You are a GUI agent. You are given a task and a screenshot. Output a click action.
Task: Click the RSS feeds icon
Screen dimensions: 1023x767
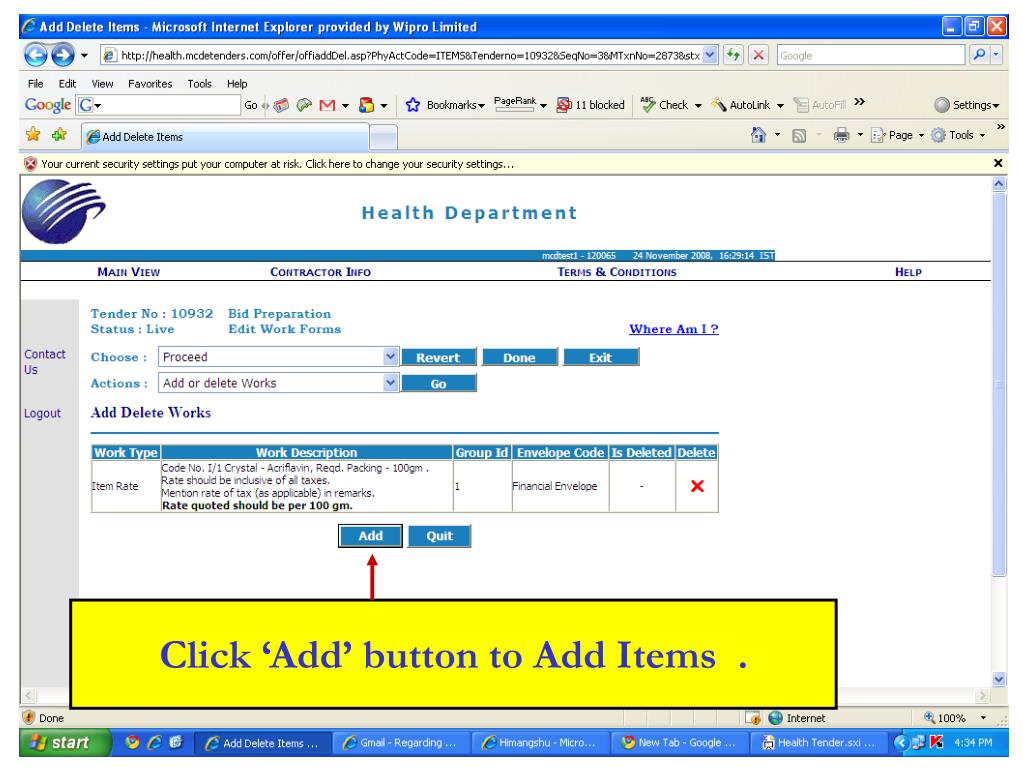tap(799, 136)
